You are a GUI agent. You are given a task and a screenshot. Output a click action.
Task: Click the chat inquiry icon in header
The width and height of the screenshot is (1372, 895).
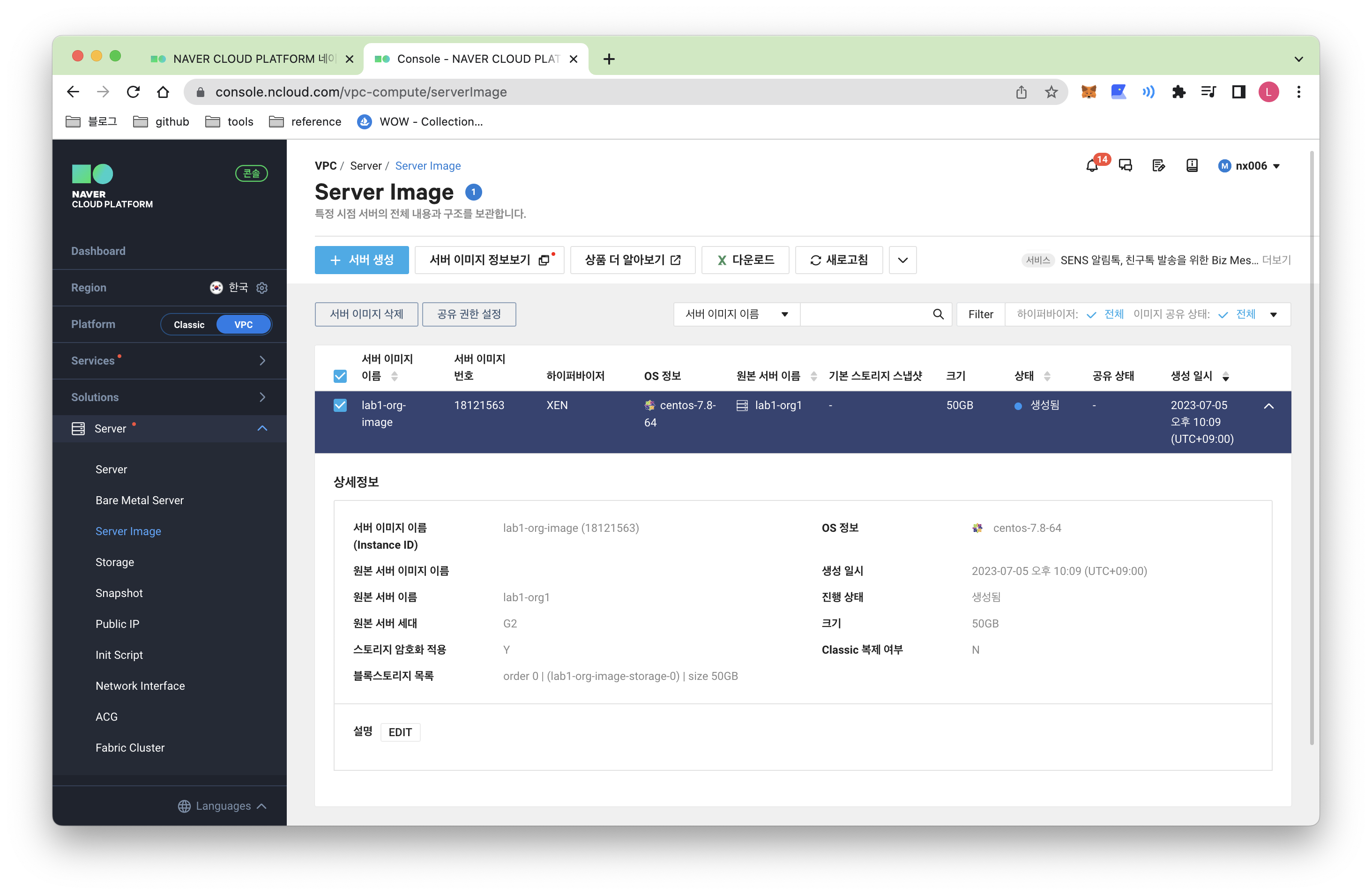coord(1125,166)
